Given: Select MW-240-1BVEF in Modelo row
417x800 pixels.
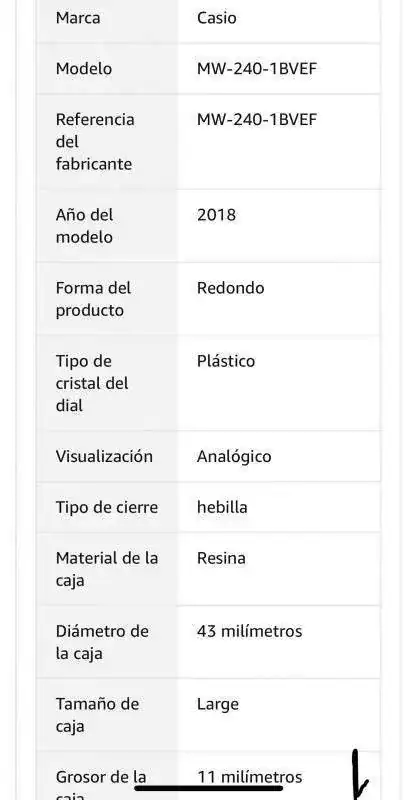Looking at the screenshot, I should 257,68.
